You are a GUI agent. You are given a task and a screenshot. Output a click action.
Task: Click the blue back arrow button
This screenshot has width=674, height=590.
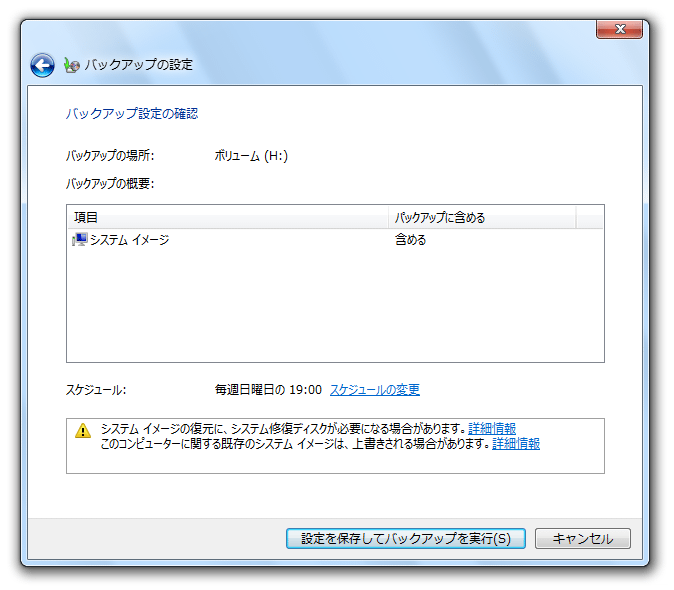pyautogui.click(x=42, y=65)
